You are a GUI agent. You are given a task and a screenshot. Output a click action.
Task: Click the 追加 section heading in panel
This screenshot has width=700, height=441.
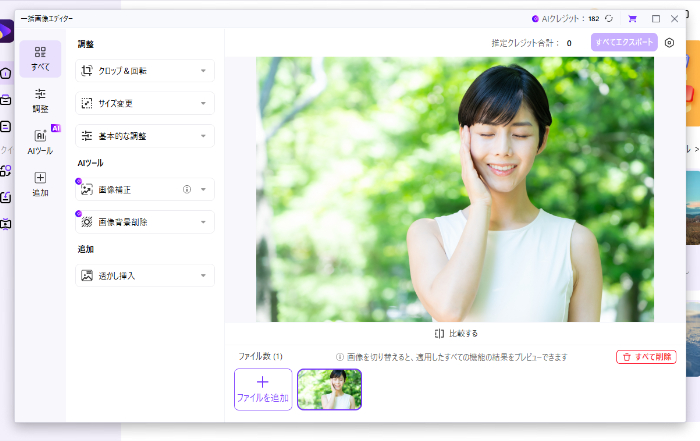tap(86, 250)
